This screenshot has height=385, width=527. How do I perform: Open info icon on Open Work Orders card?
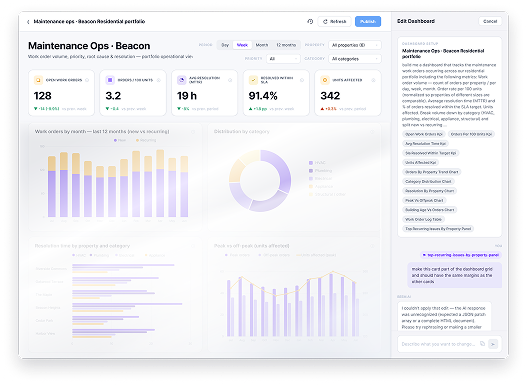87,80
